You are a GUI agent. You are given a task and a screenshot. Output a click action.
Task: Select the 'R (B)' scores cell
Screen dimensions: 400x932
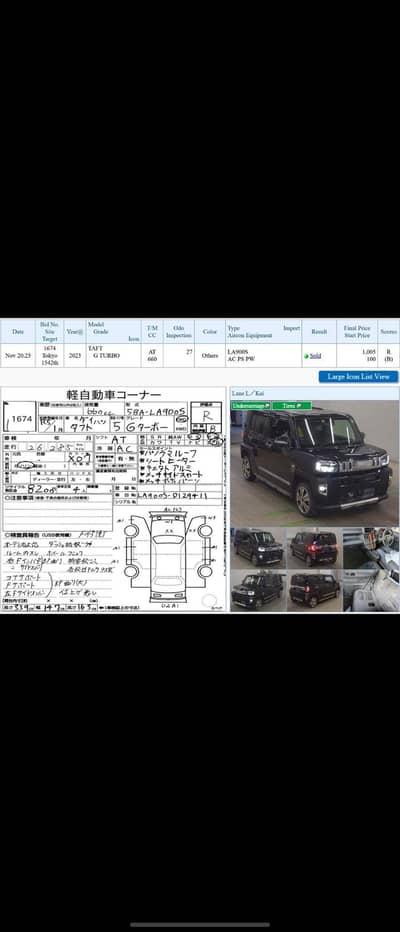(x=389, y=355)
